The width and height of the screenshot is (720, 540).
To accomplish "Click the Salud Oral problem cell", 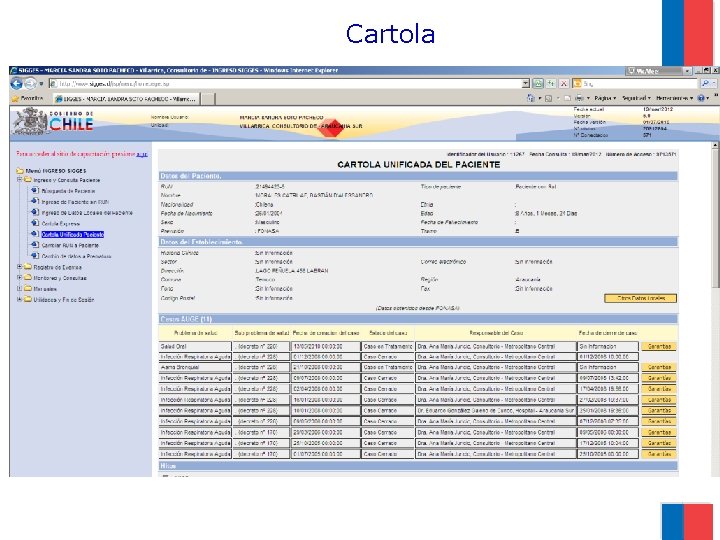I will point(195,347).
